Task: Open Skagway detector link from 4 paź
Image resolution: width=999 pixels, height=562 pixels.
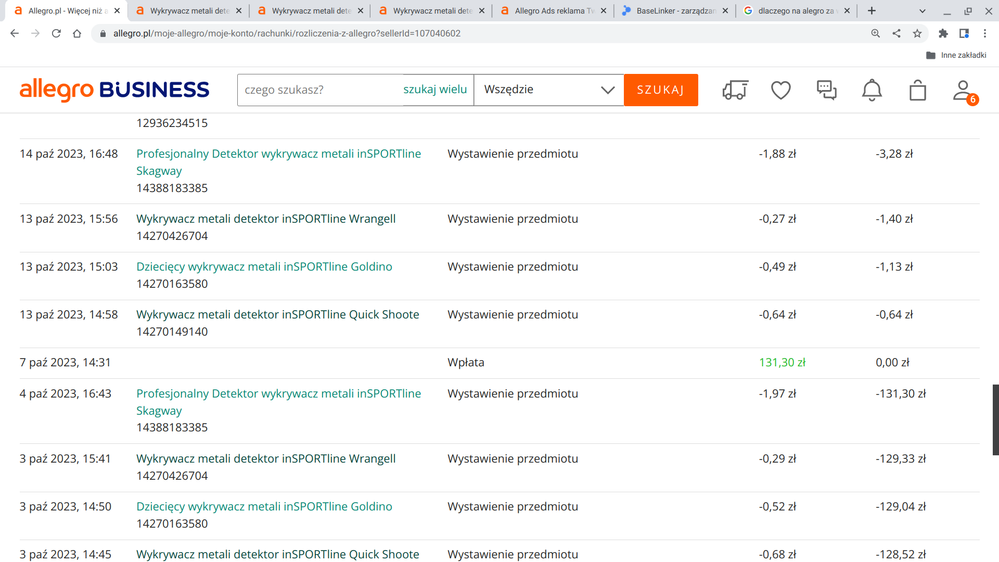Action: point(278,402)
